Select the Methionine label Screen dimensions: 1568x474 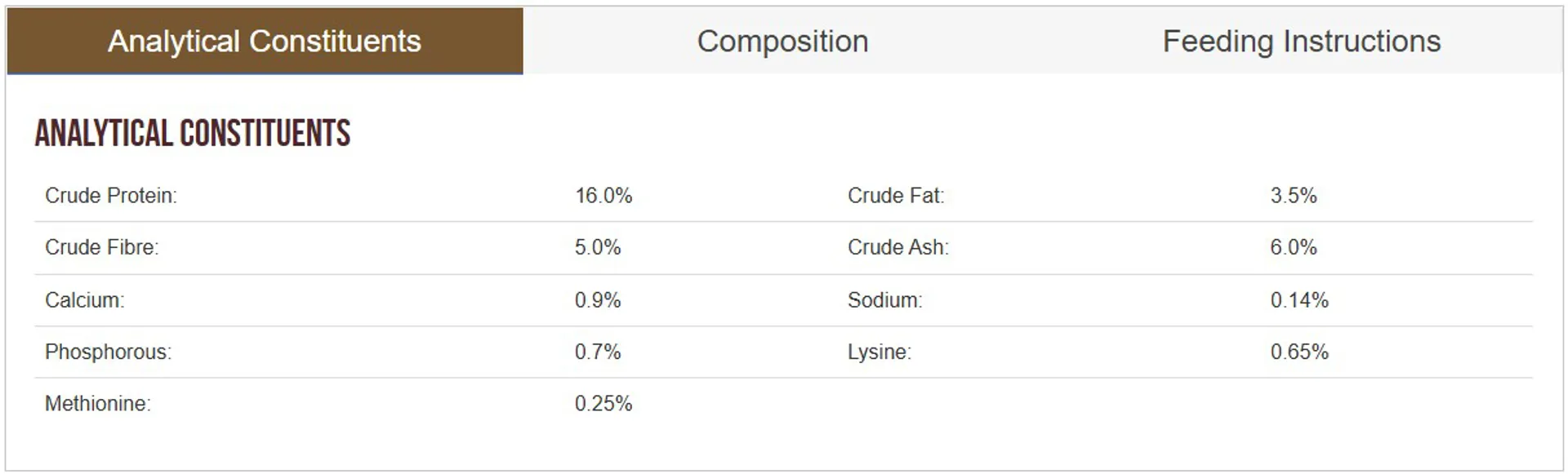click(98, 404)
